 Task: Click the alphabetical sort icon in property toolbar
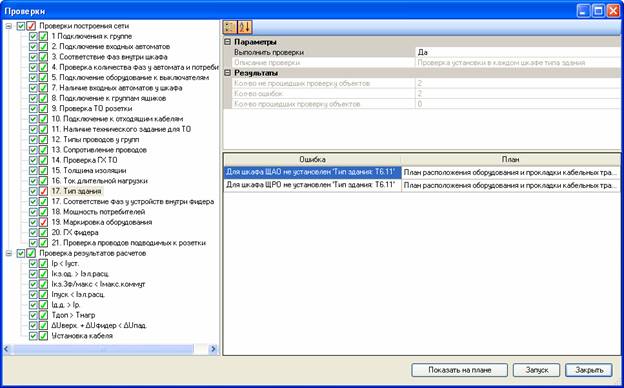pos(244,27)
